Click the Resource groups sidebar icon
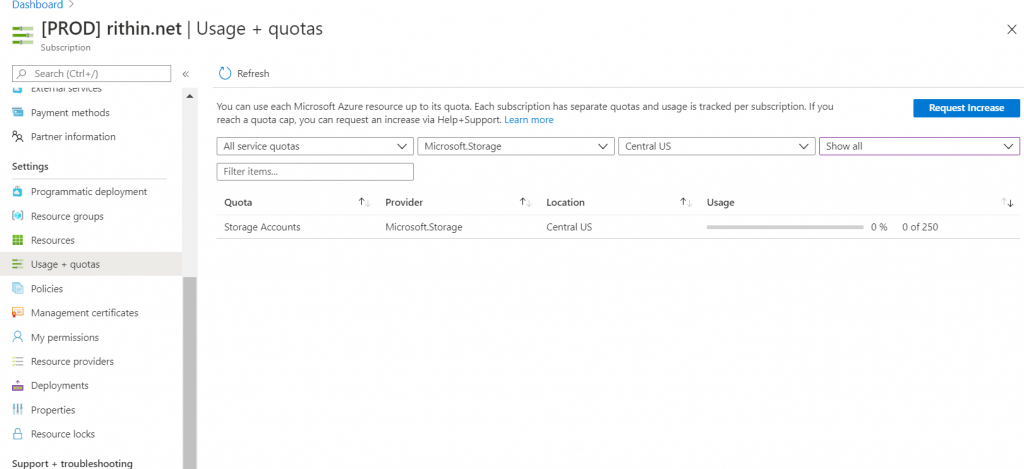The height and width of the screenshot is (469, 1024). 17,216
